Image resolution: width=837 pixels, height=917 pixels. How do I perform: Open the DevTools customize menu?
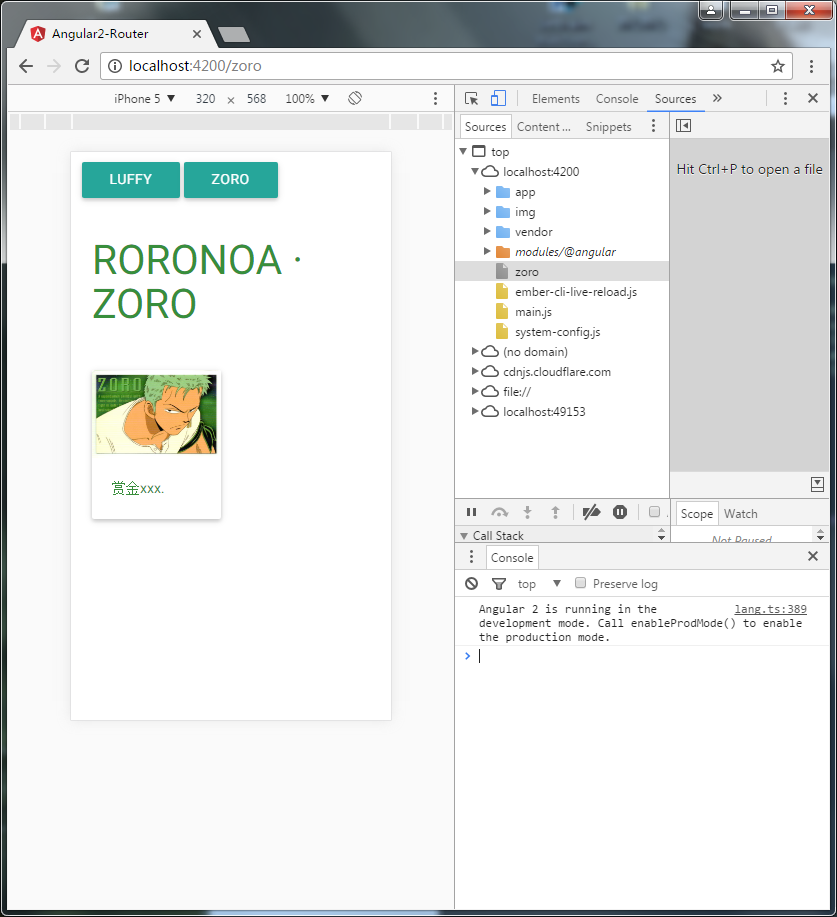point(785,98)
